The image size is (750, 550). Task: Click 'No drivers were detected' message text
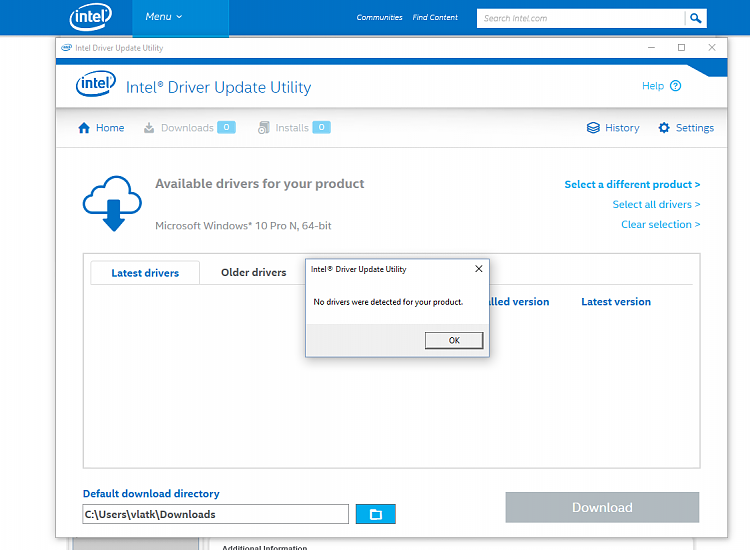(388, 302)
